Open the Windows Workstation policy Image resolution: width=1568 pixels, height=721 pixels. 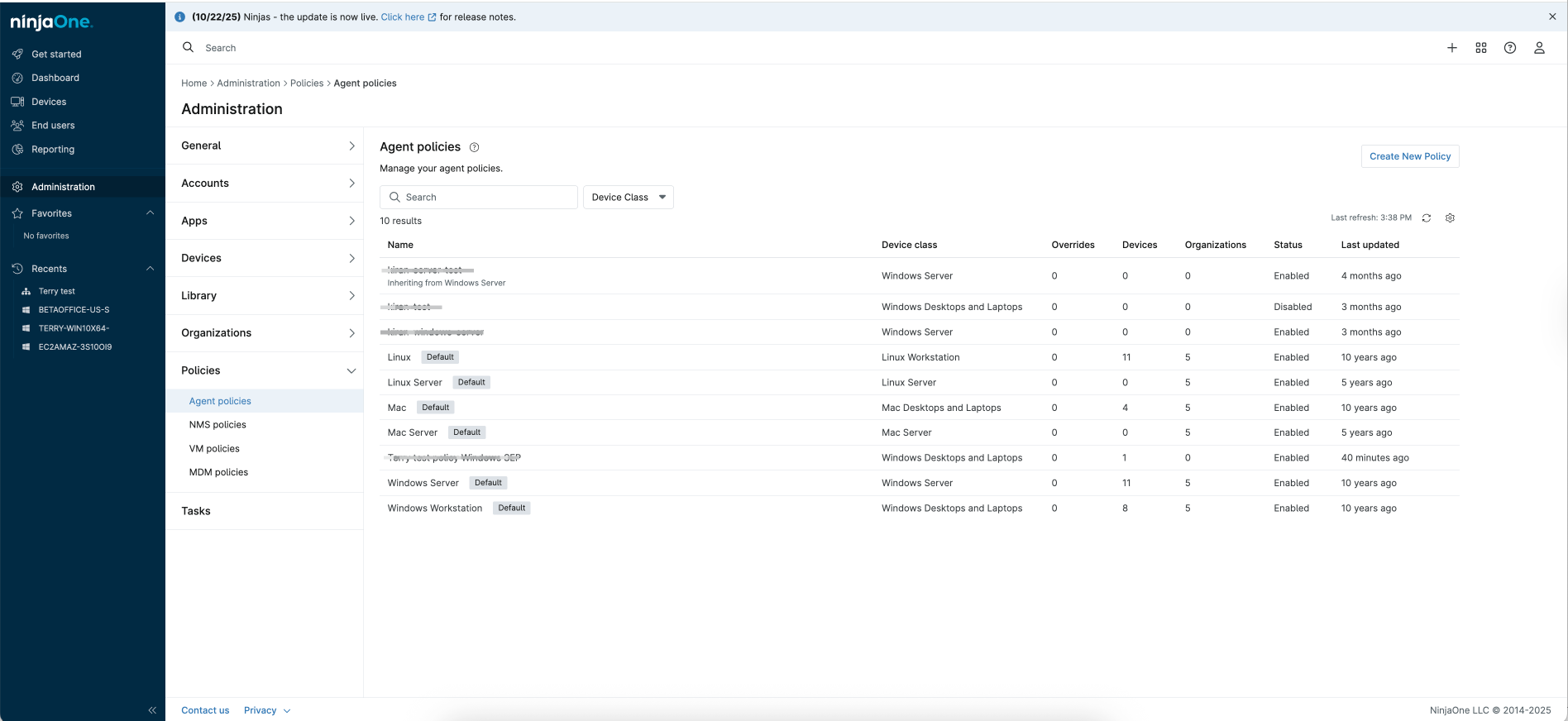pyautogui.click(x=434, y=509)
